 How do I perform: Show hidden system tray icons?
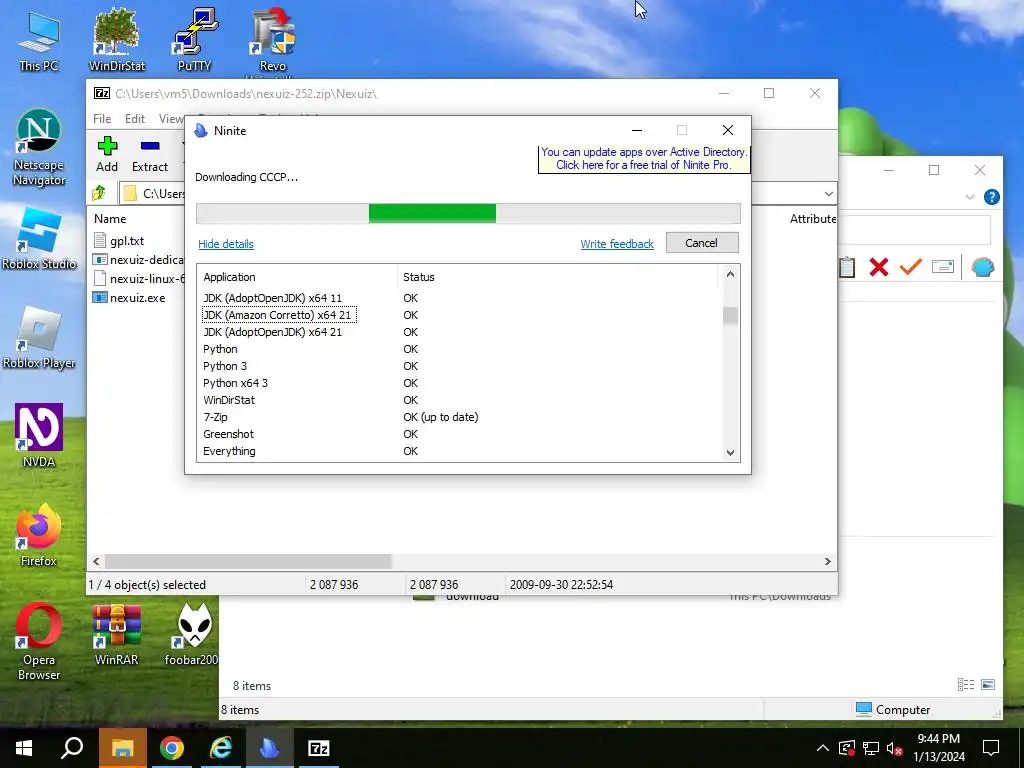click(822, 748)
